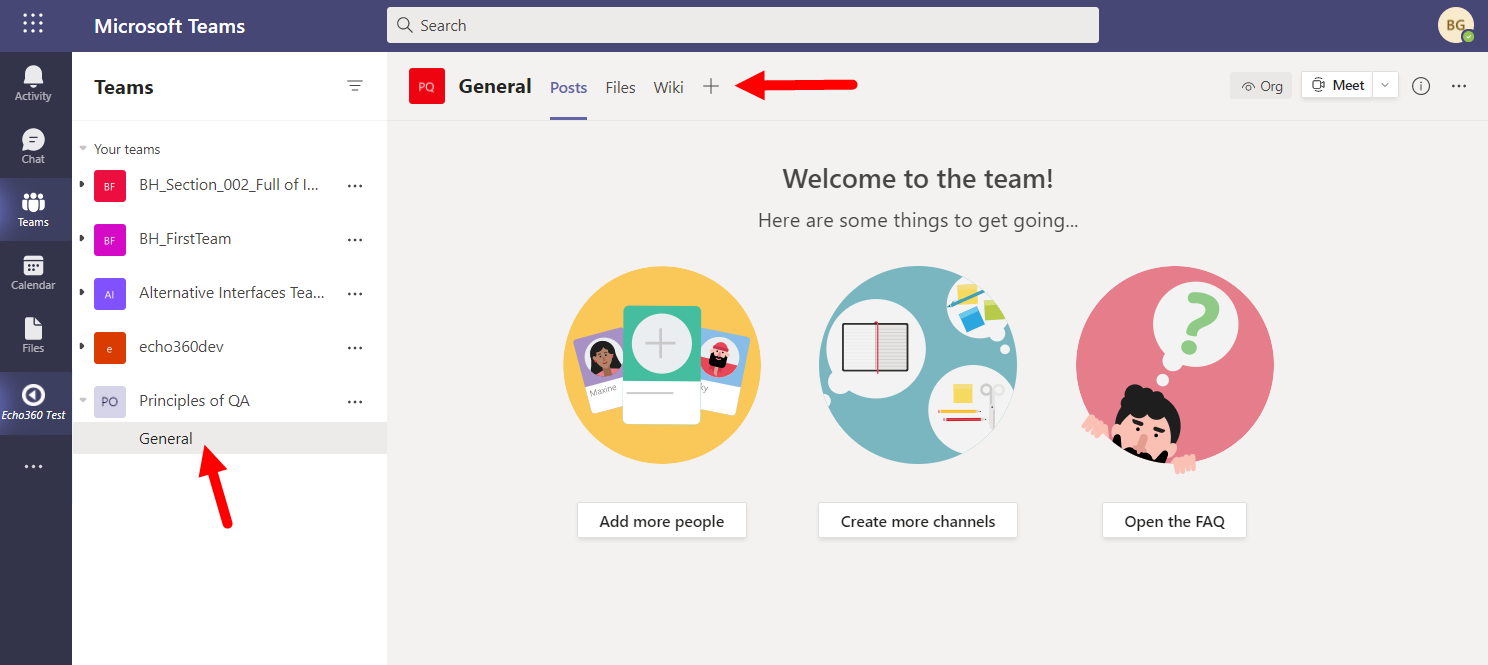Expand the Alternative Interfaces team

(82, 292)
